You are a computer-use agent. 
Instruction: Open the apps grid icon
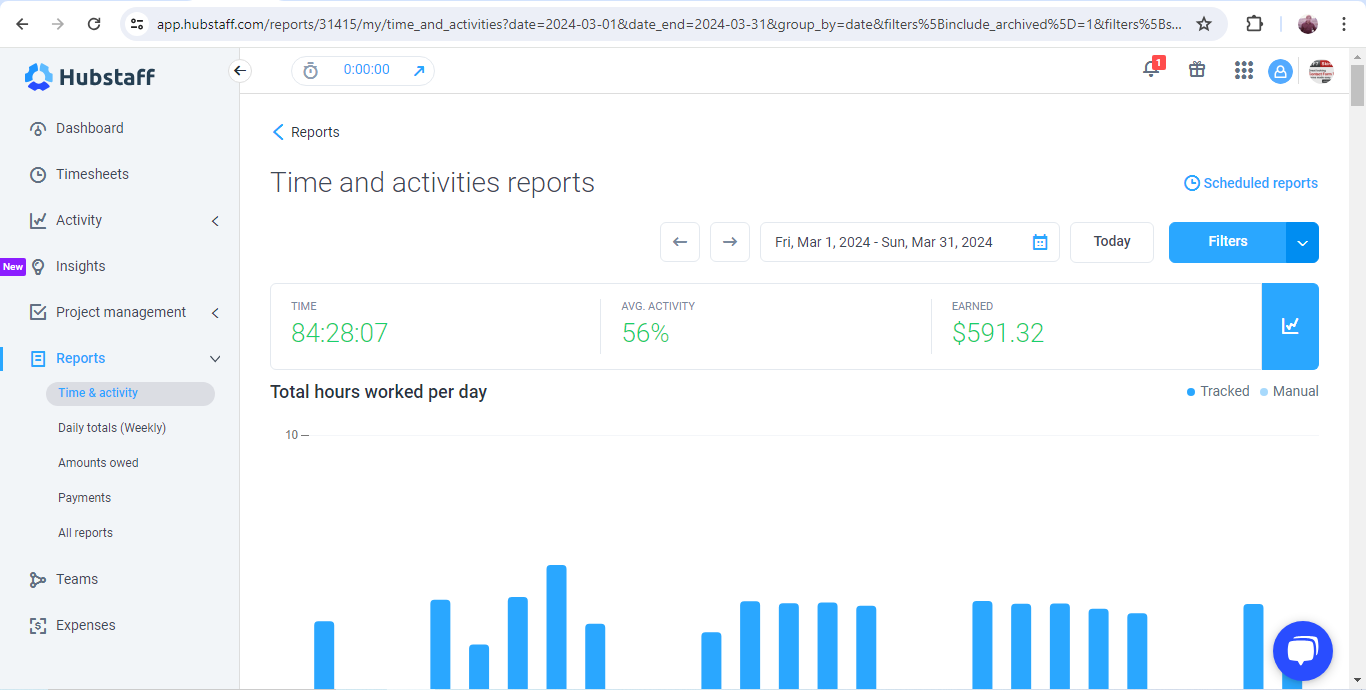tap(1243, 70)
